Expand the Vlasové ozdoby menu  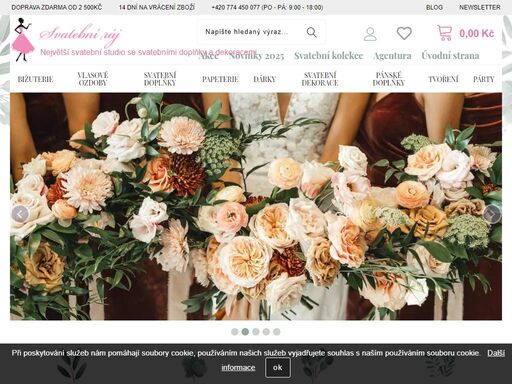(x=93, y=79)
